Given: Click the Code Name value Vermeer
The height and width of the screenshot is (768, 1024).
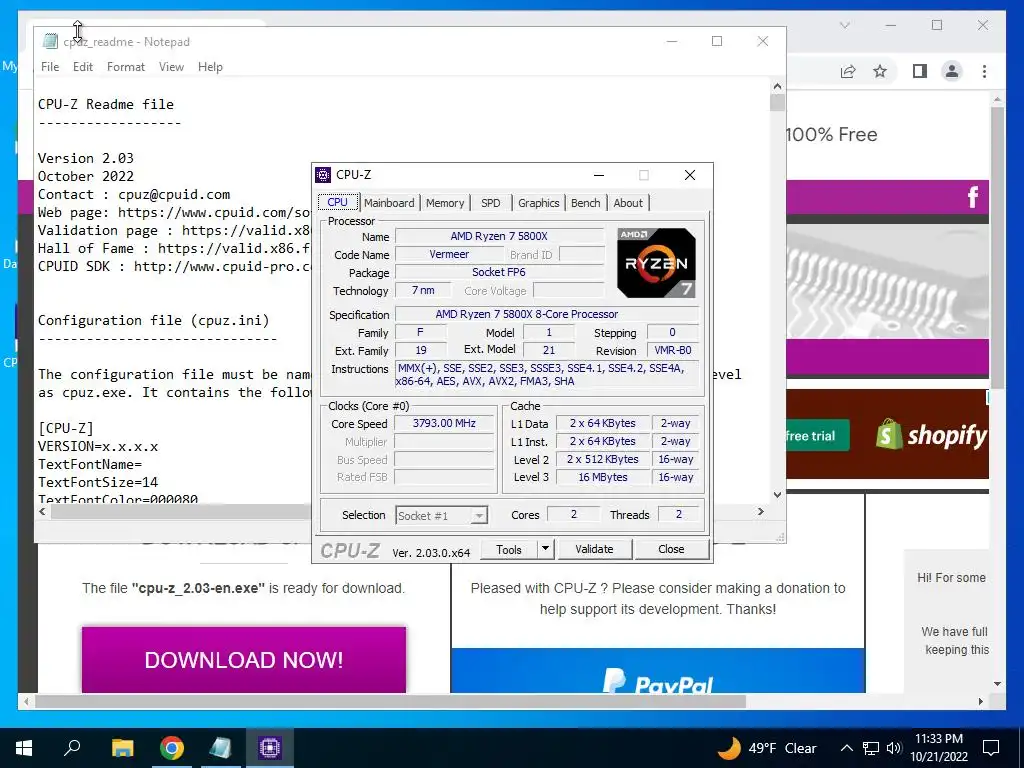Looking at the screenshot, I should tap(449, 254).
